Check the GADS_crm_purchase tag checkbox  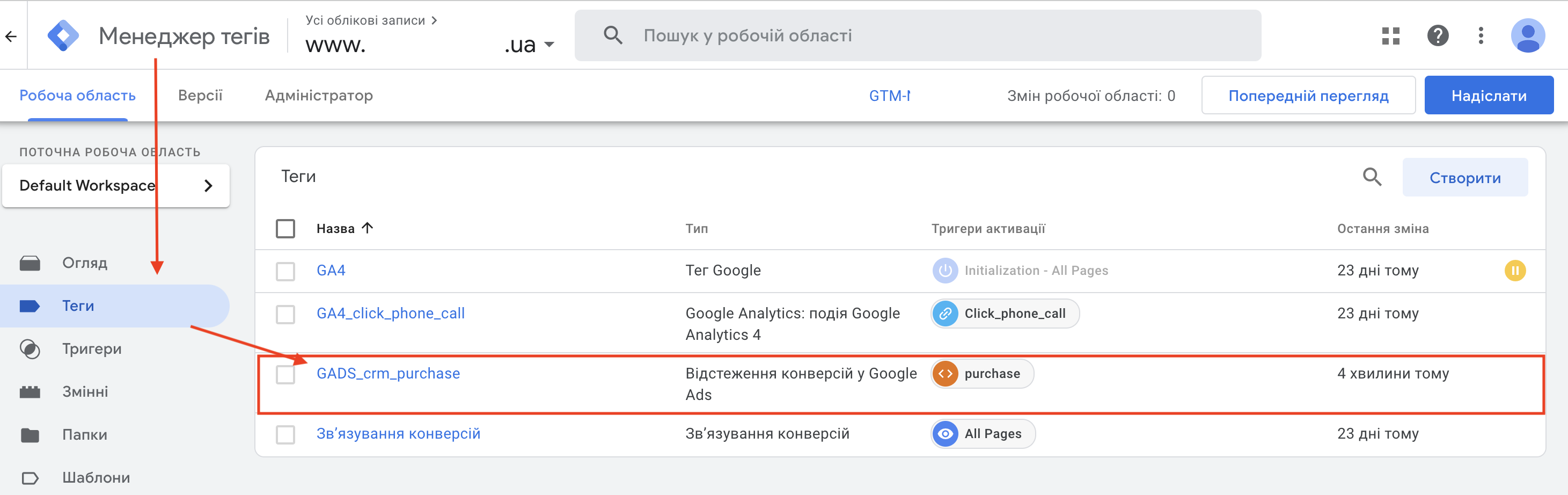pyautogui.click(x=285, y=374)
